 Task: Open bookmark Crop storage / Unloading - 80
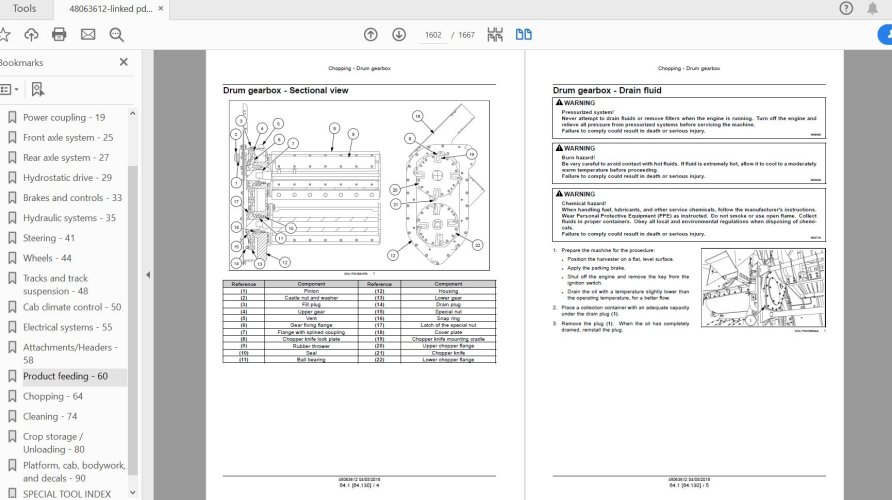click(x=53, y=443)
